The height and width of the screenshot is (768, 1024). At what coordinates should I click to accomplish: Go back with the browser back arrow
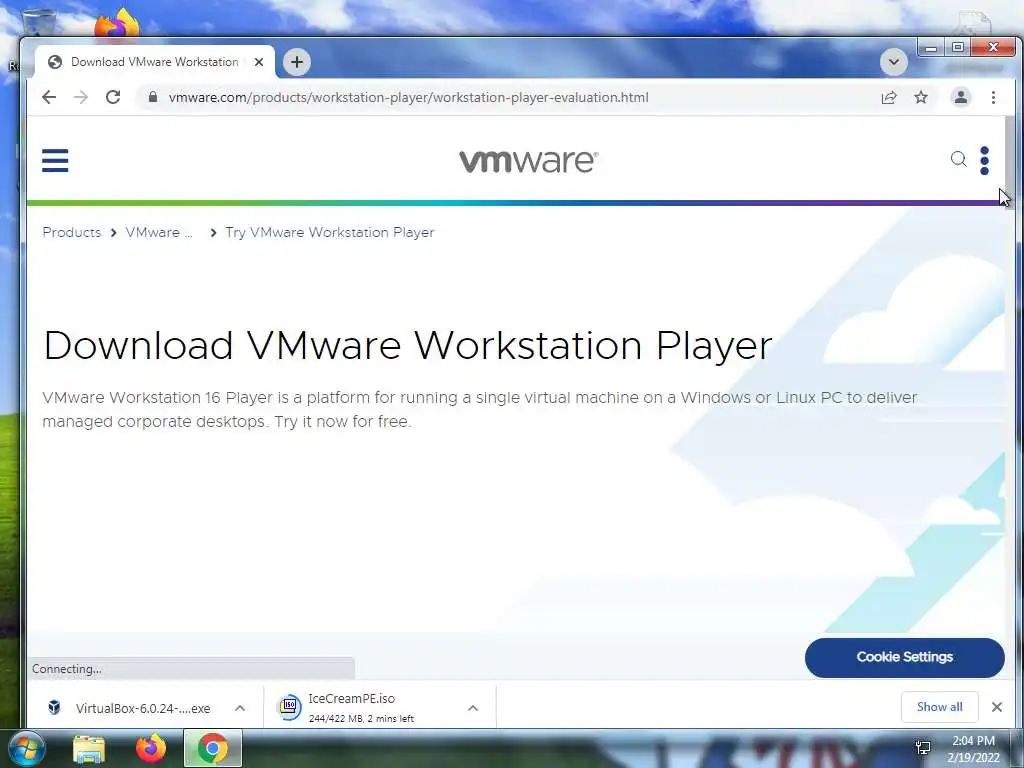[x=49, y=97]
